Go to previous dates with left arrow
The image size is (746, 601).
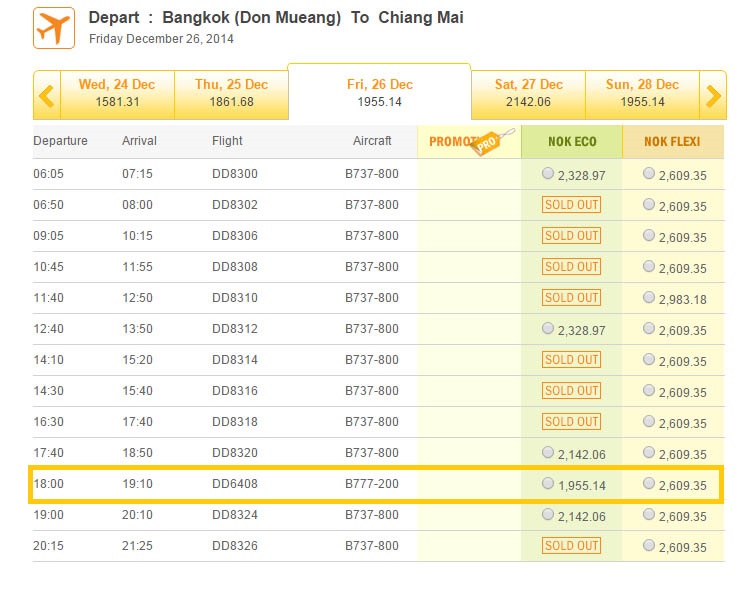46,96
